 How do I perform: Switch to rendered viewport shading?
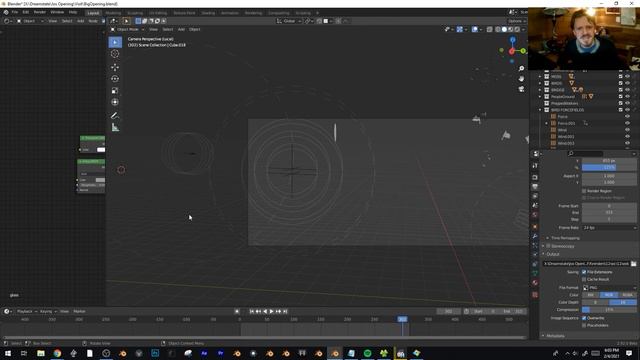517,29
